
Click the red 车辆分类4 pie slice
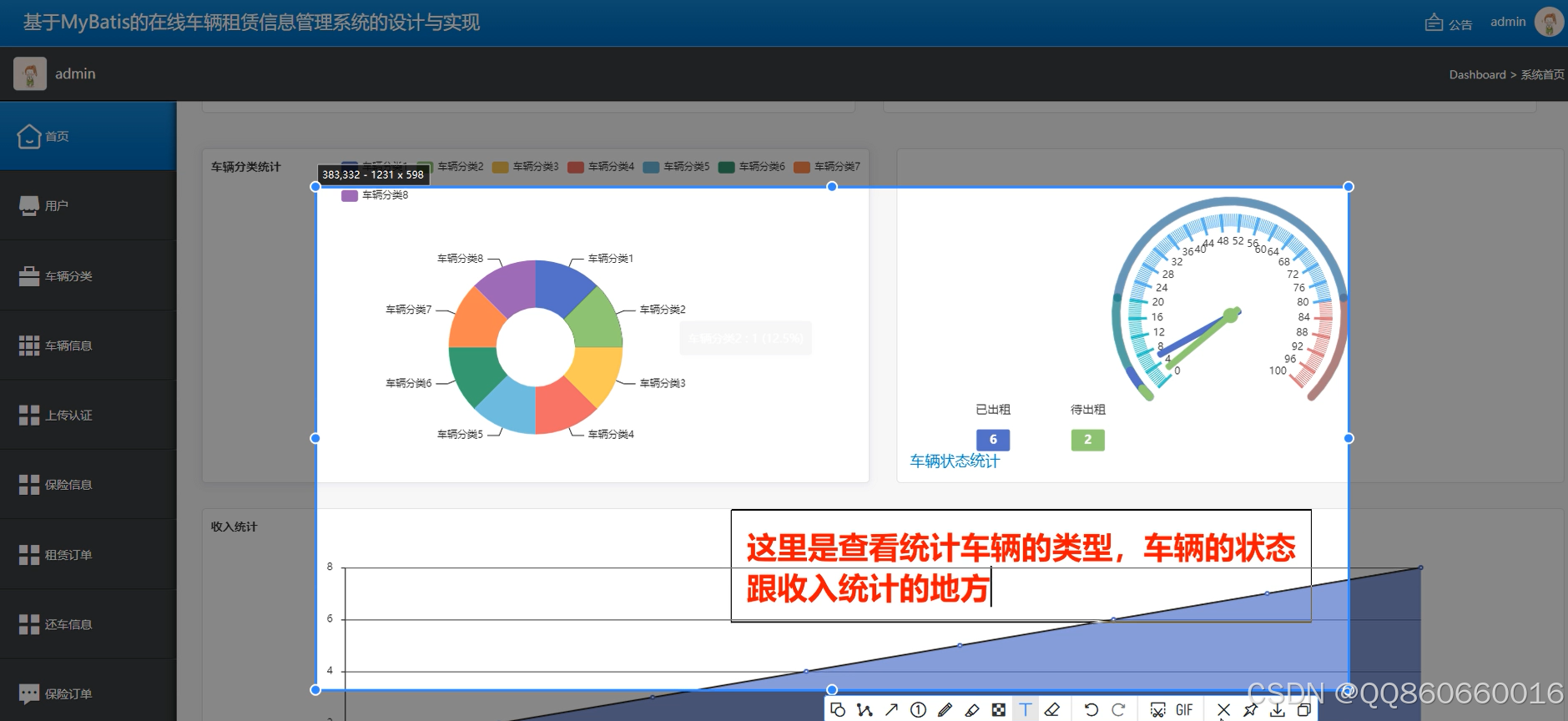(x=560, y=407)
